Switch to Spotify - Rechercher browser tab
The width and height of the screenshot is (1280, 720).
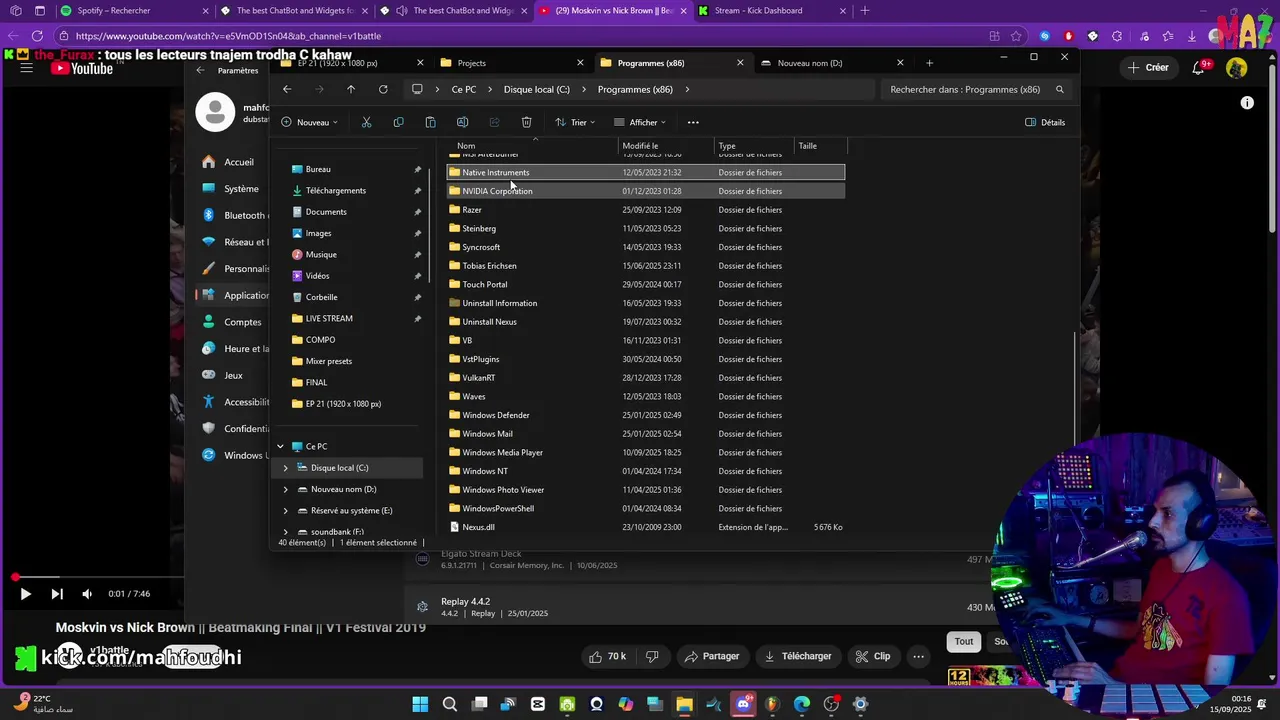(x=135, y=11)
